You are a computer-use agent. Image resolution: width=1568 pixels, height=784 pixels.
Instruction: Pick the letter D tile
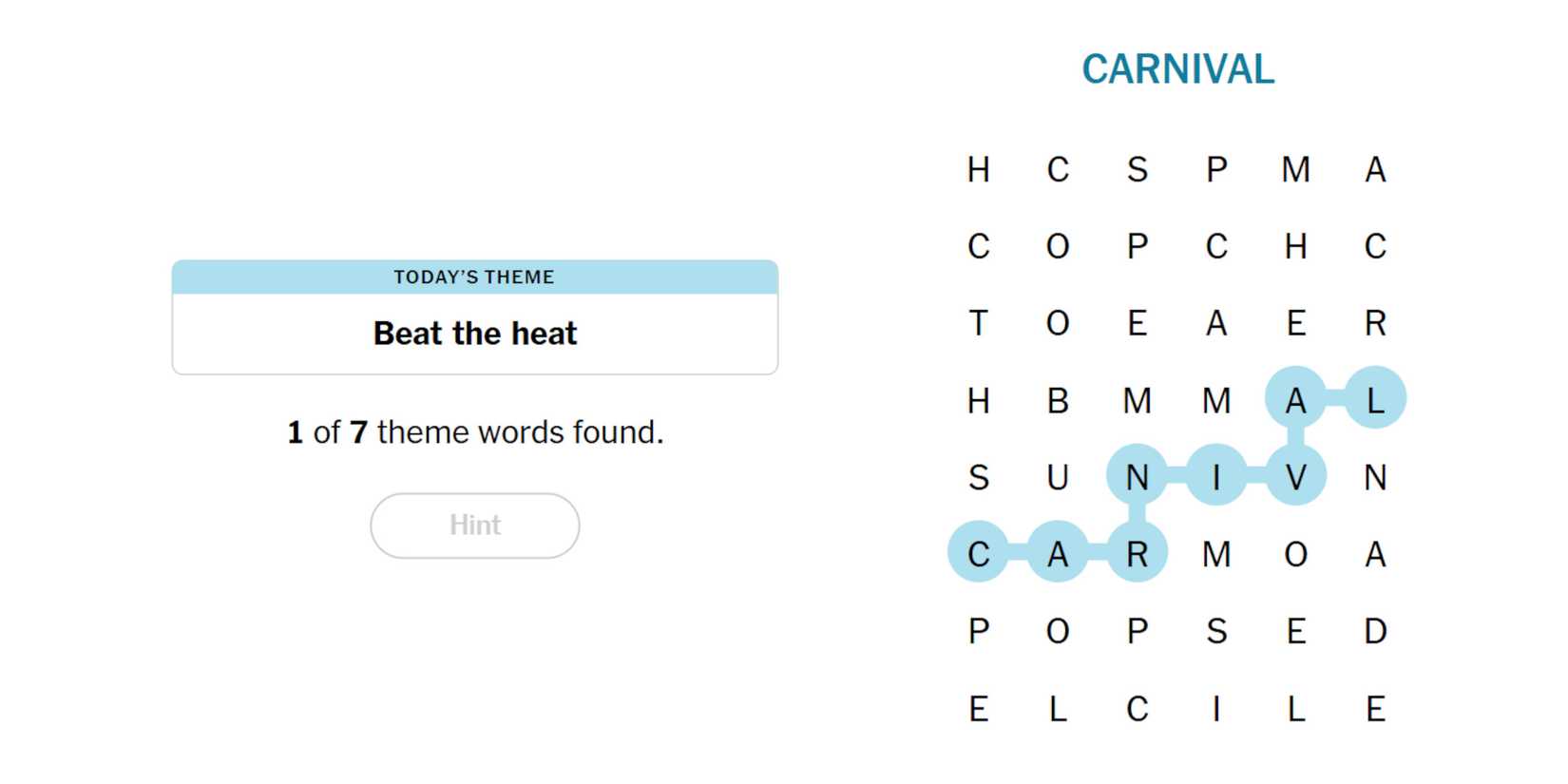(x=1375, y=631)
